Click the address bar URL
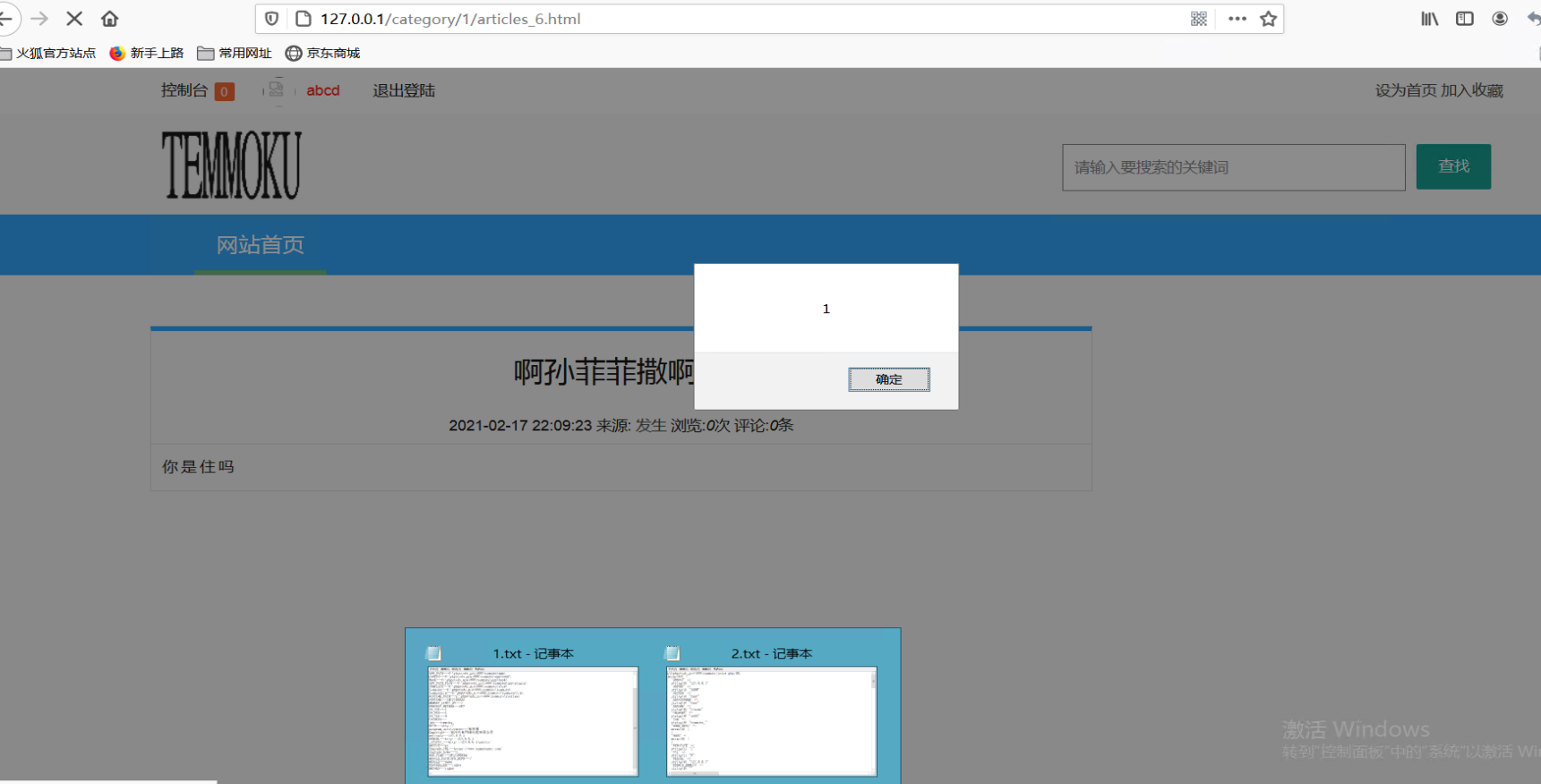Viewport: 1541px width, 784px height. (450, 19)
